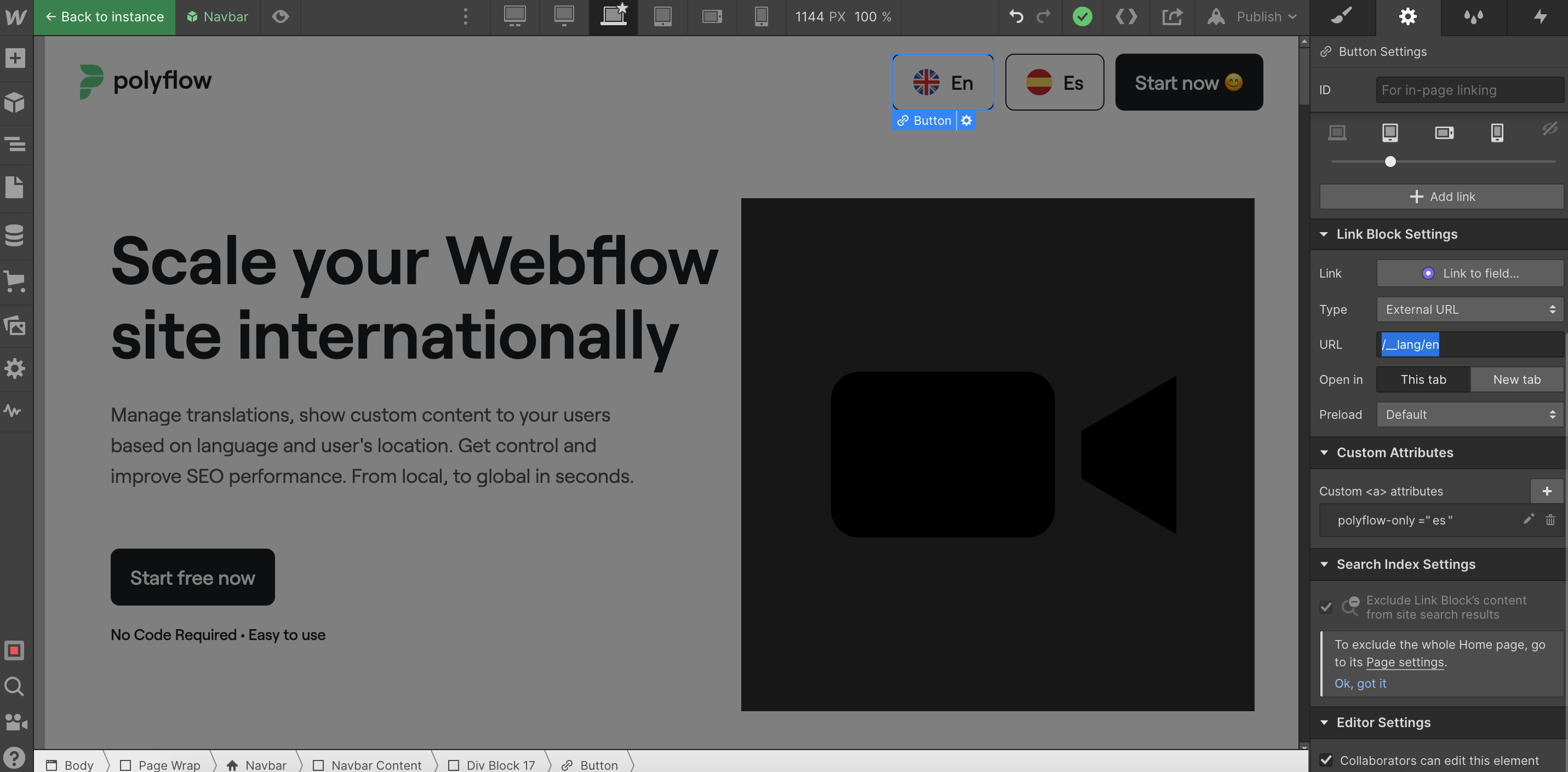Open the site Settings gear in left sidebar
Image resolution: width=1568 pixels, height=772 pixels.
pos(15,368)
